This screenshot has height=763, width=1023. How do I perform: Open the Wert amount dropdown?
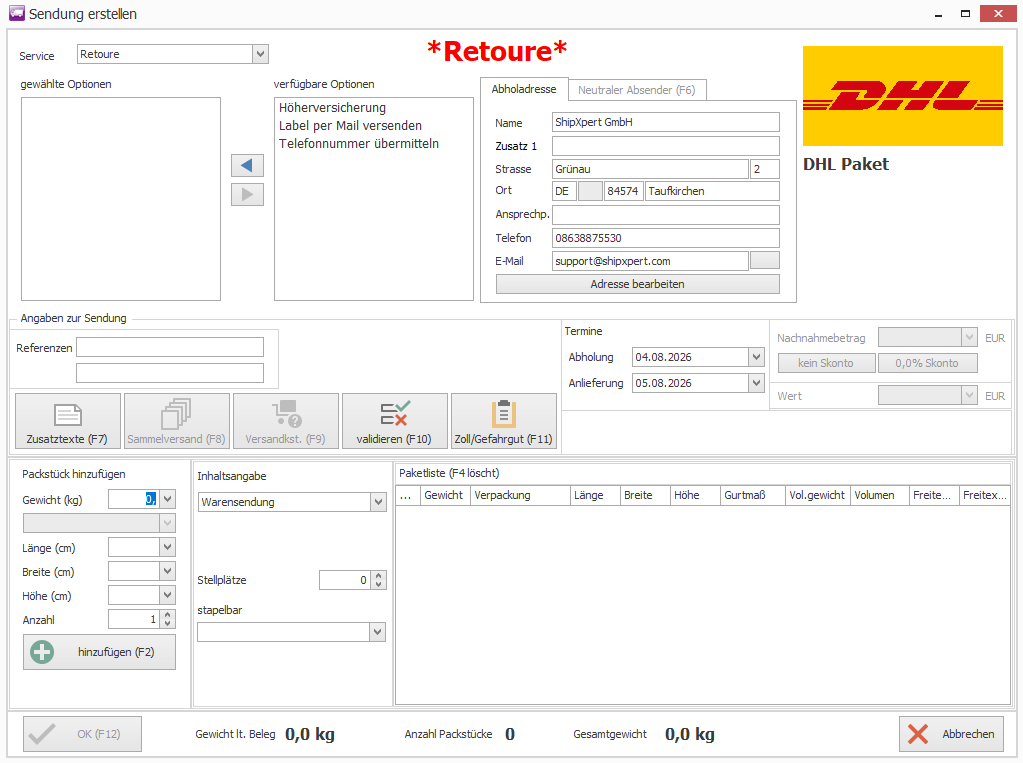click(x=970, y=395)
